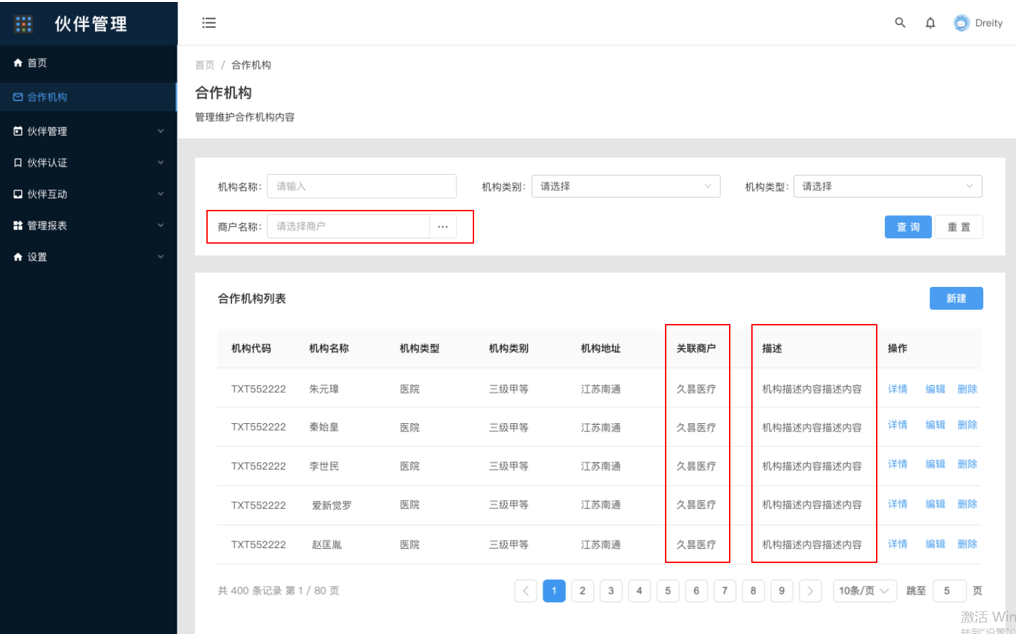Click 首页 breadcrumb link

point(205,65)
